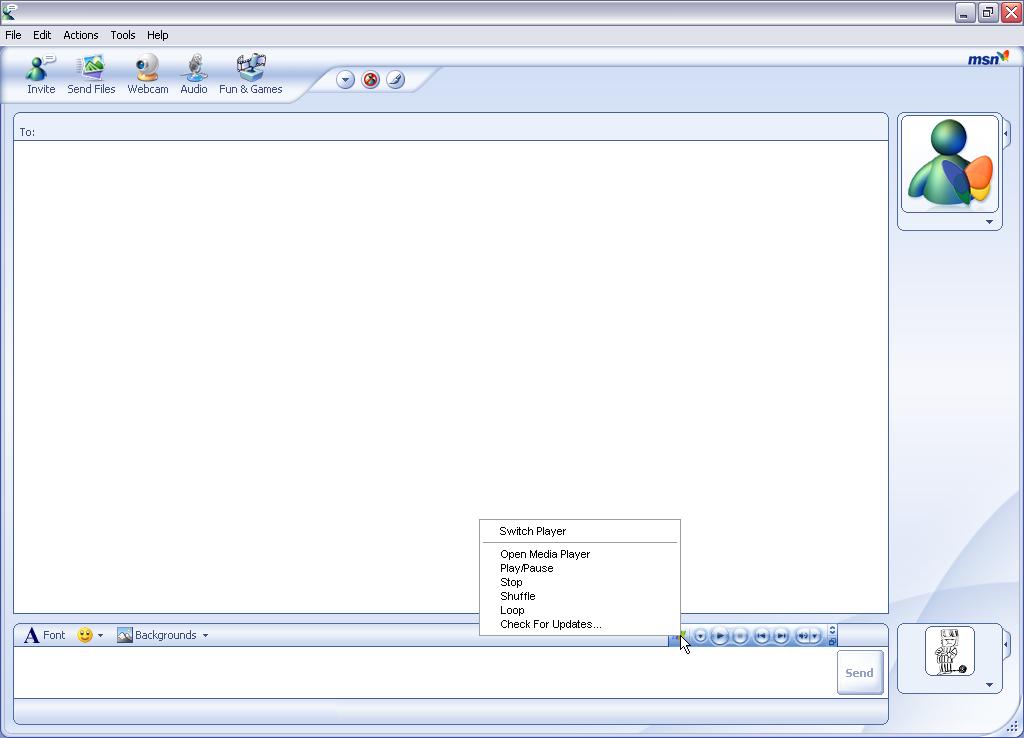This screenshot has height=738, width=1024.
Task: Click the To: recipient field
Action: point(451,132)
